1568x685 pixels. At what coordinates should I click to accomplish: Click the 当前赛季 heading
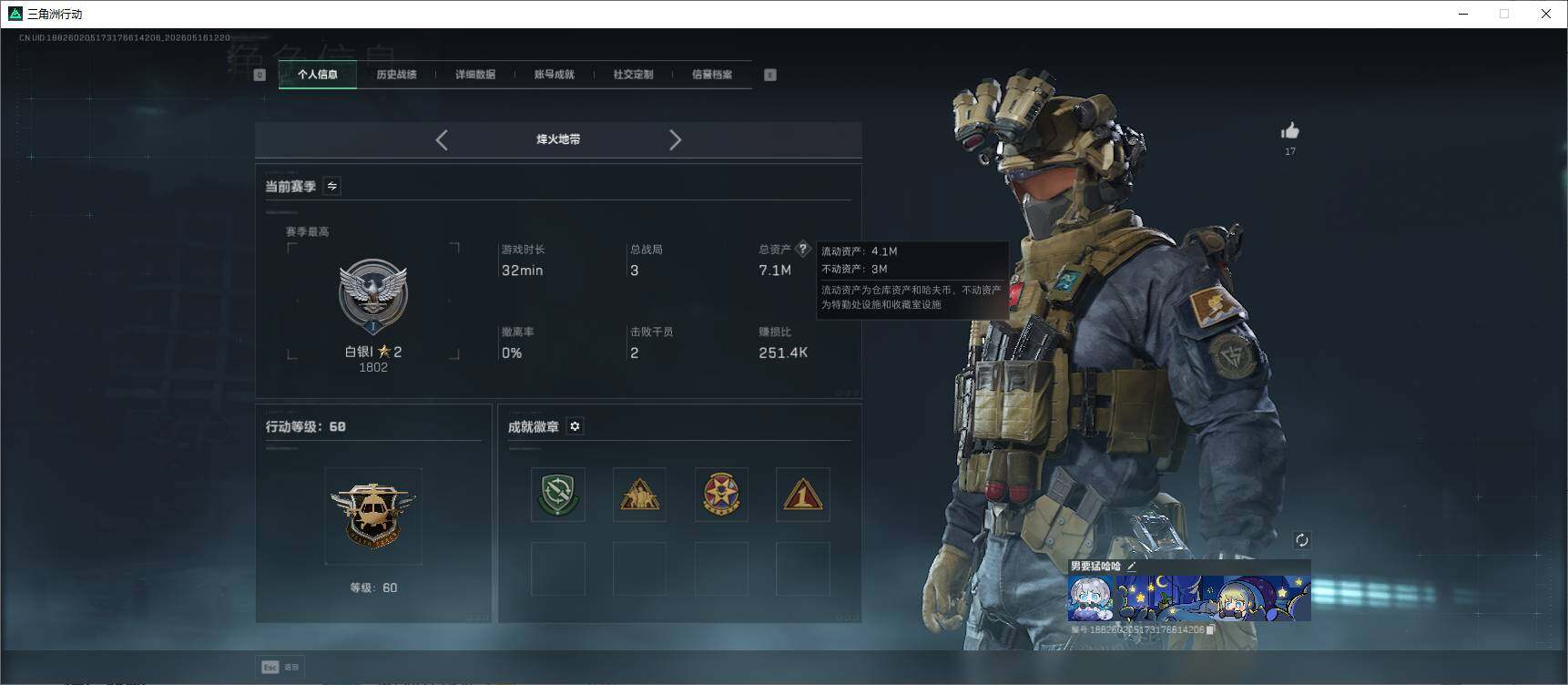pyautogui.click(x=290, y=187)
